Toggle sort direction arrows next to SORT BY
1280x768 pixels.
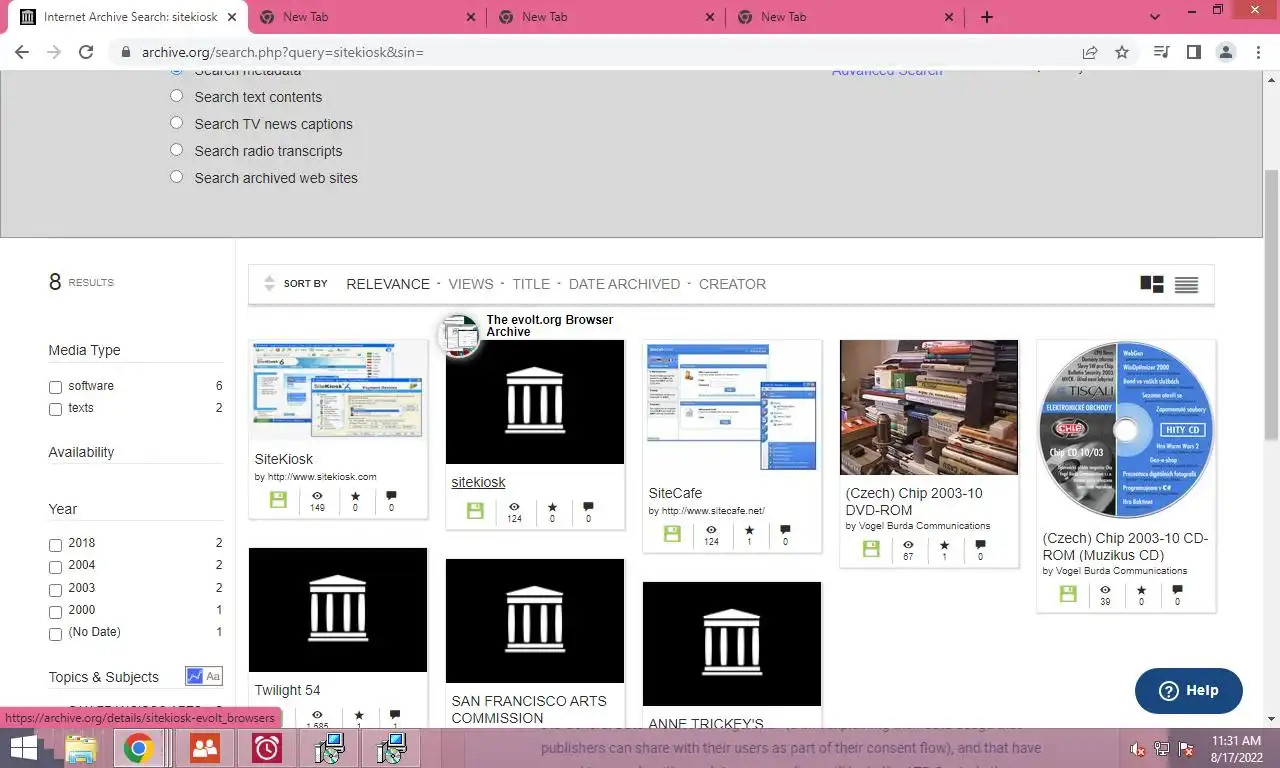click(269, 284)
